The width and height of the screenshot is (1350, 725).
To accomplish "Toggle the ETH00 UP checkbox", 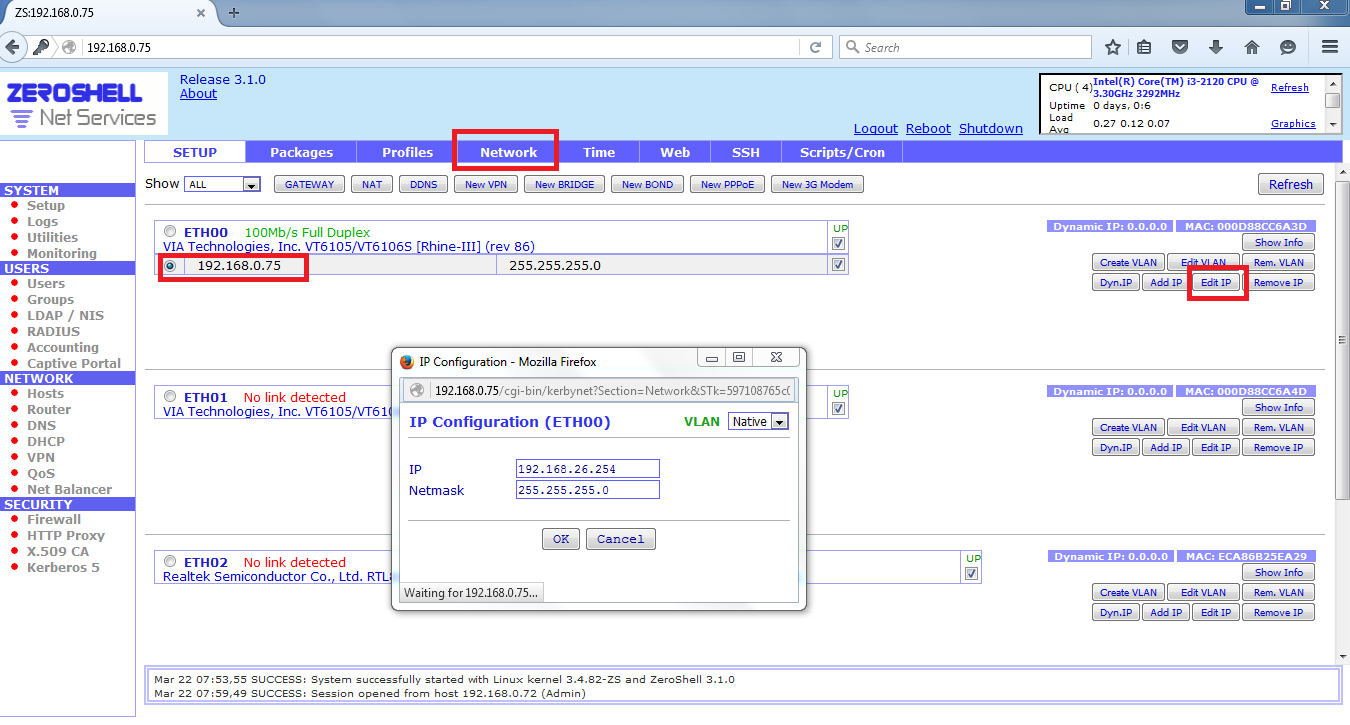I will [x=839, y=243].
